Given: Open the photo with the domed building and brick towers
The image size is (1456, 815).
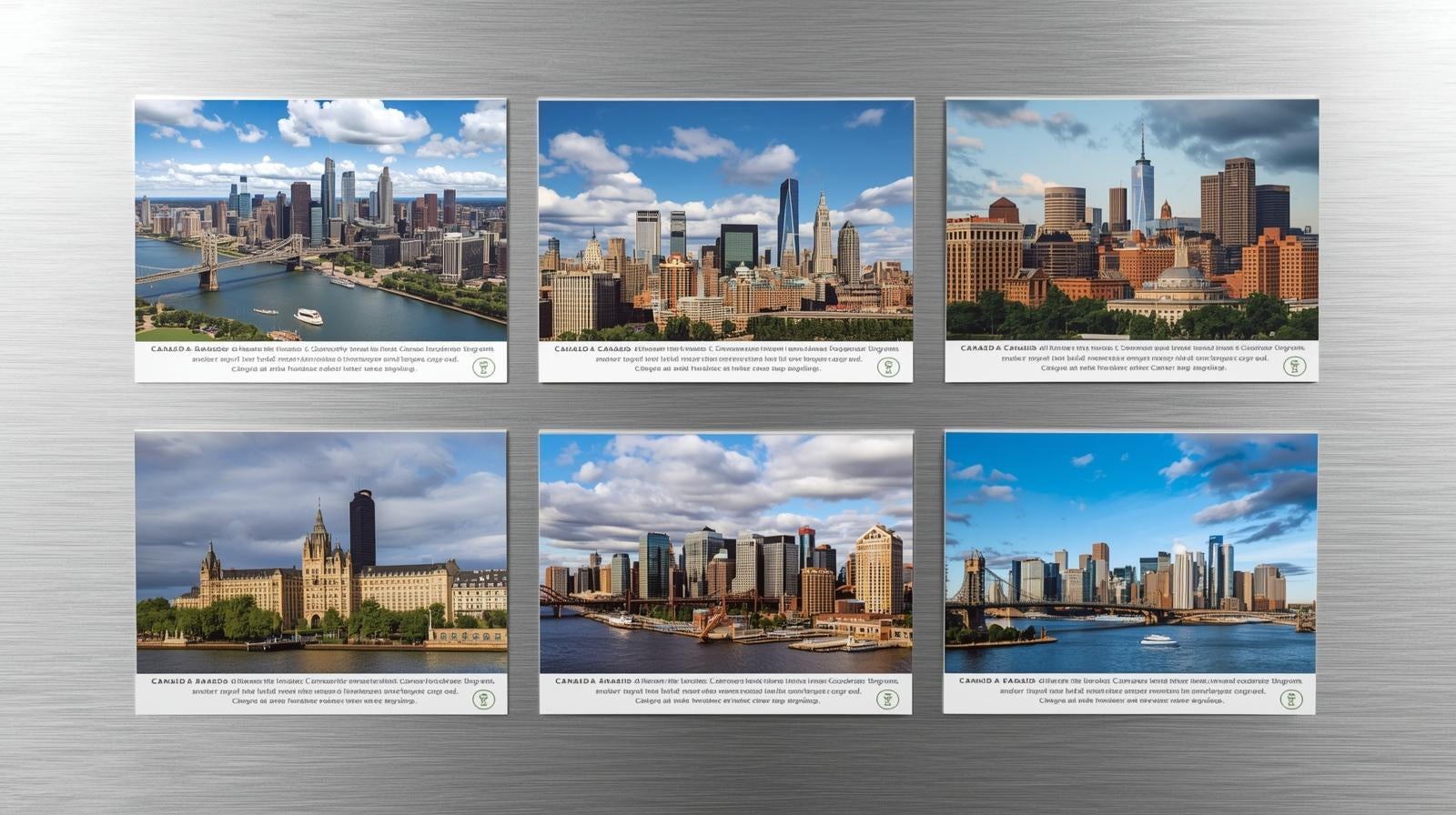Looking at the screenshot, I should [x=1131, y=219].
